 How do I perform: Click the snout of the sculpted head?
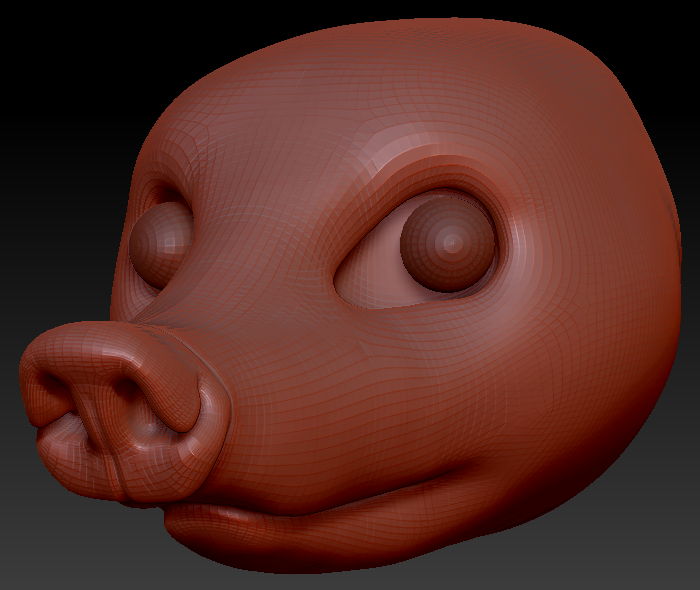pyautogui.click(x=125, y=413)
